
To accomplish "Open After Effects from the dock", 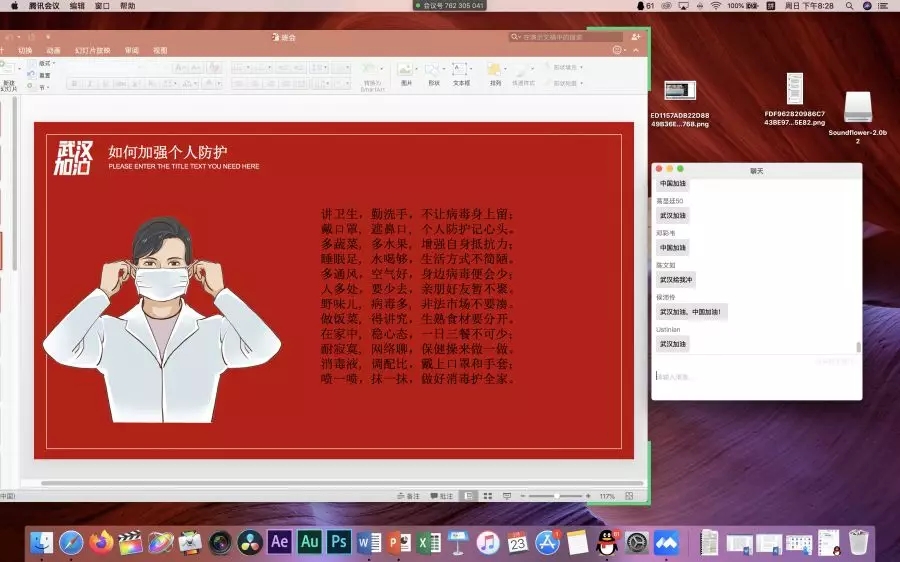I will click(x=280, y=542).
